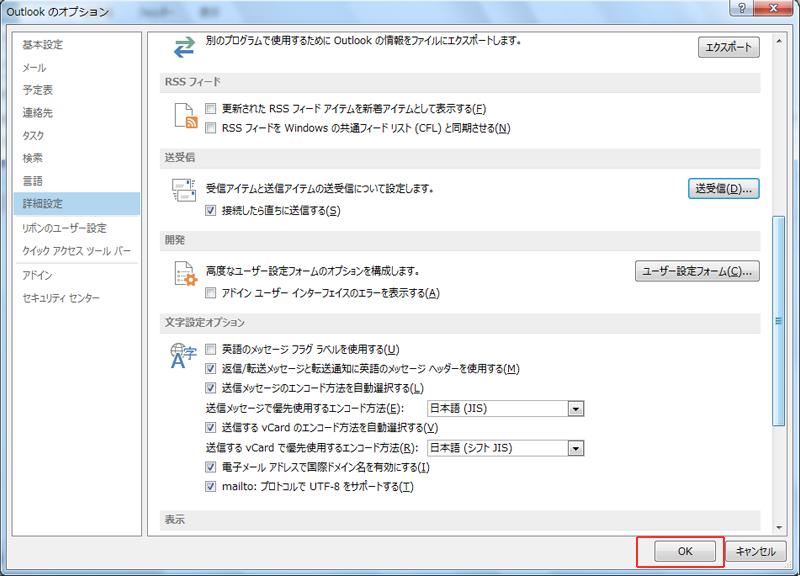The height and width of the screenshot is (576, 800).
Task: Toggle 返信/転送メッセージ English header checkbox
Action: click(x=210, y=369)
